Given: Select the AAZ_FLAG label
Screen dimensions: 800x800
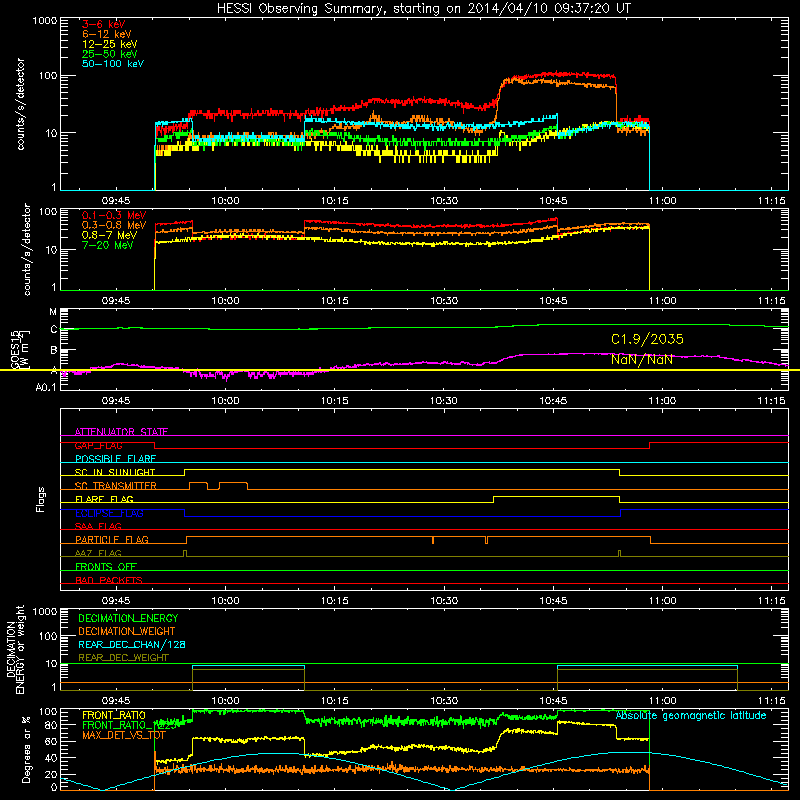Looking at the screenshot, I should pos(98,553).
